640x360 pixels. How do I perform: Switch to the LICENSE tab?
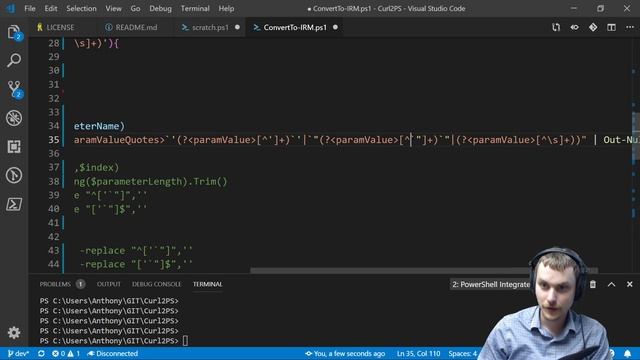point(60,27)
